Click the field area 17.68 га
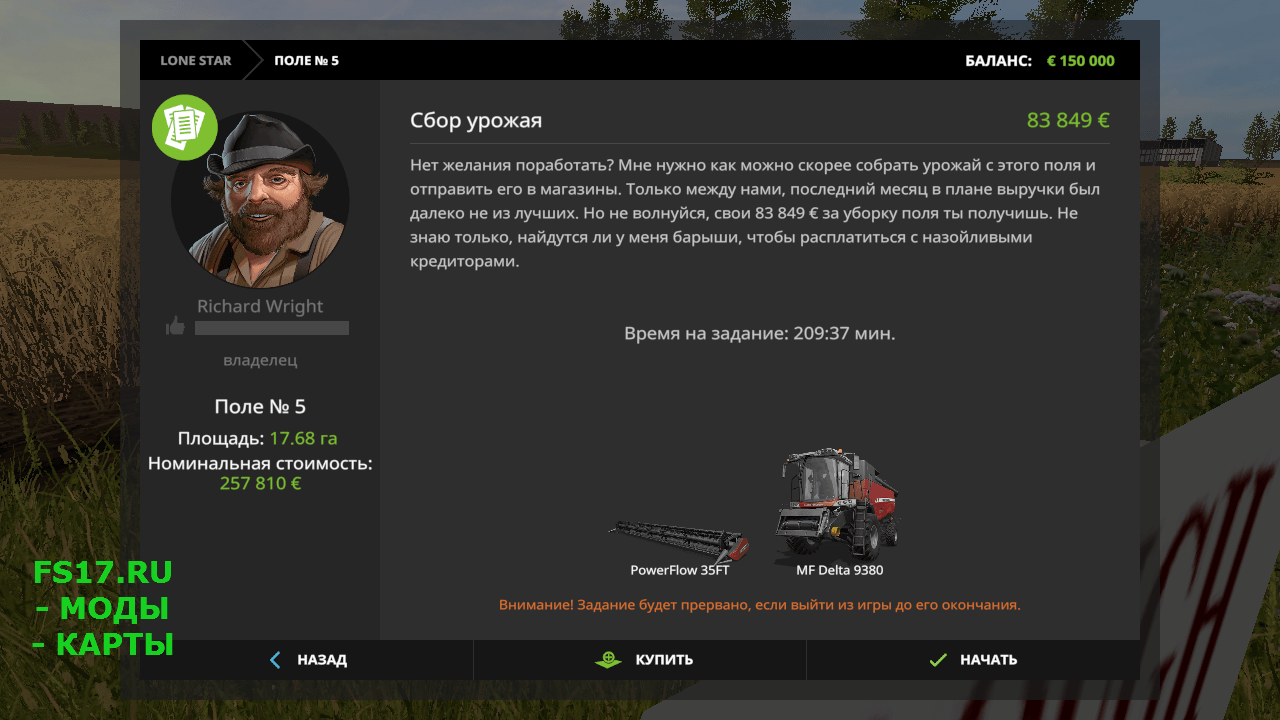Screen dimensions: 1280x720 pyautogui.click(x=303, y=438)
